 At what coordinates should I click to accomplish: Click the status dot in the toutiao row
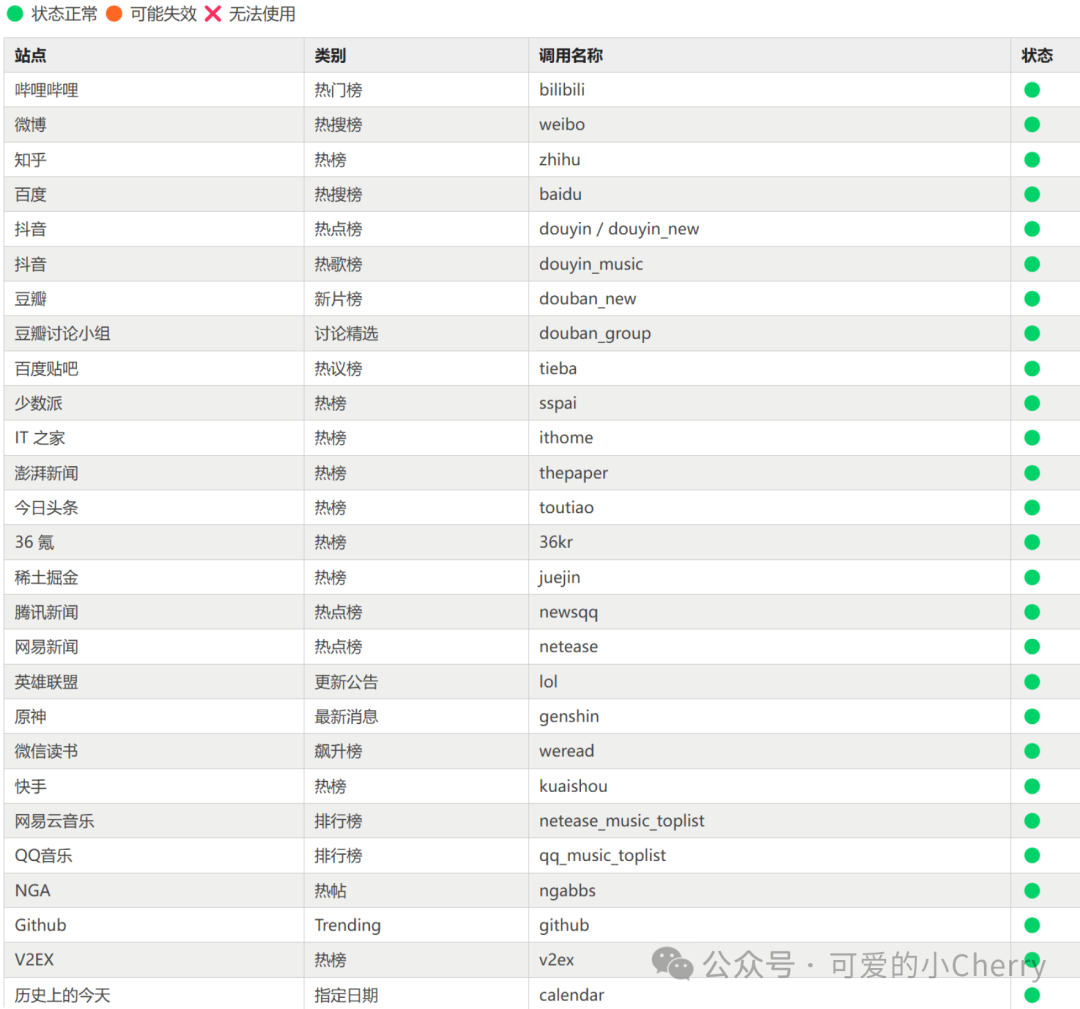click(1032, 508)
